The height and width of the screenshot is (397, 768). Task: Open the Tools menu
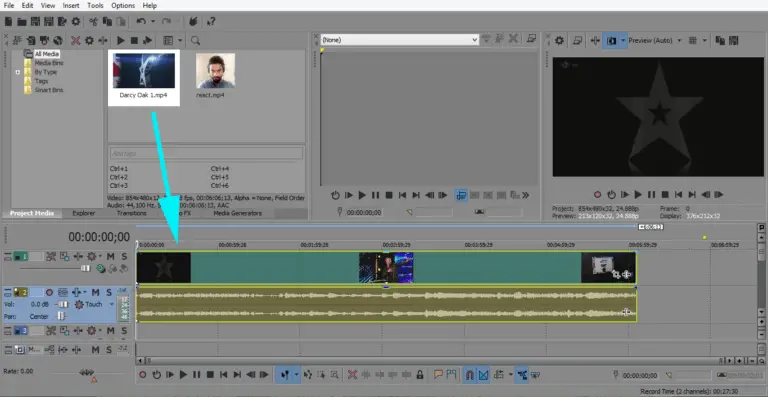point(95,5)
